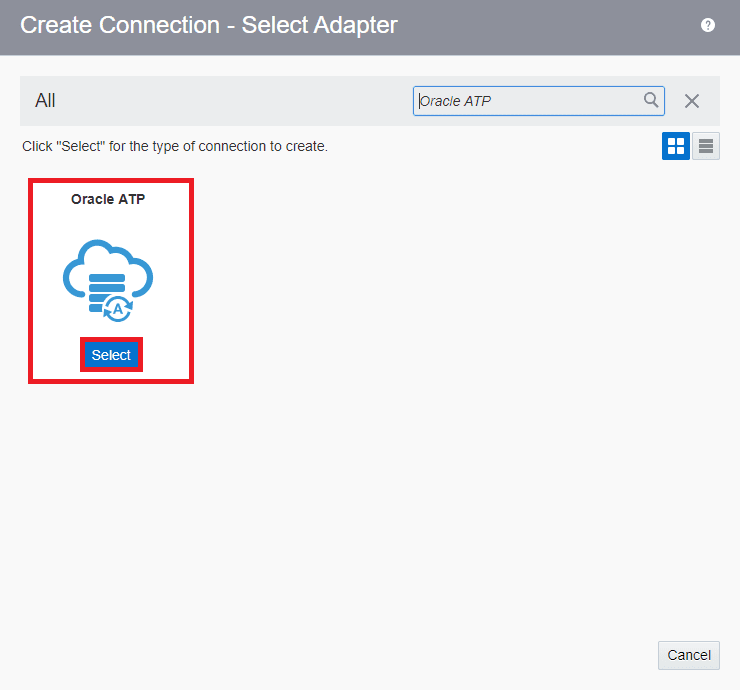Screen dimensions: 740x690
Task: Click the magnifier search icon
Action: tap(651, 100)
